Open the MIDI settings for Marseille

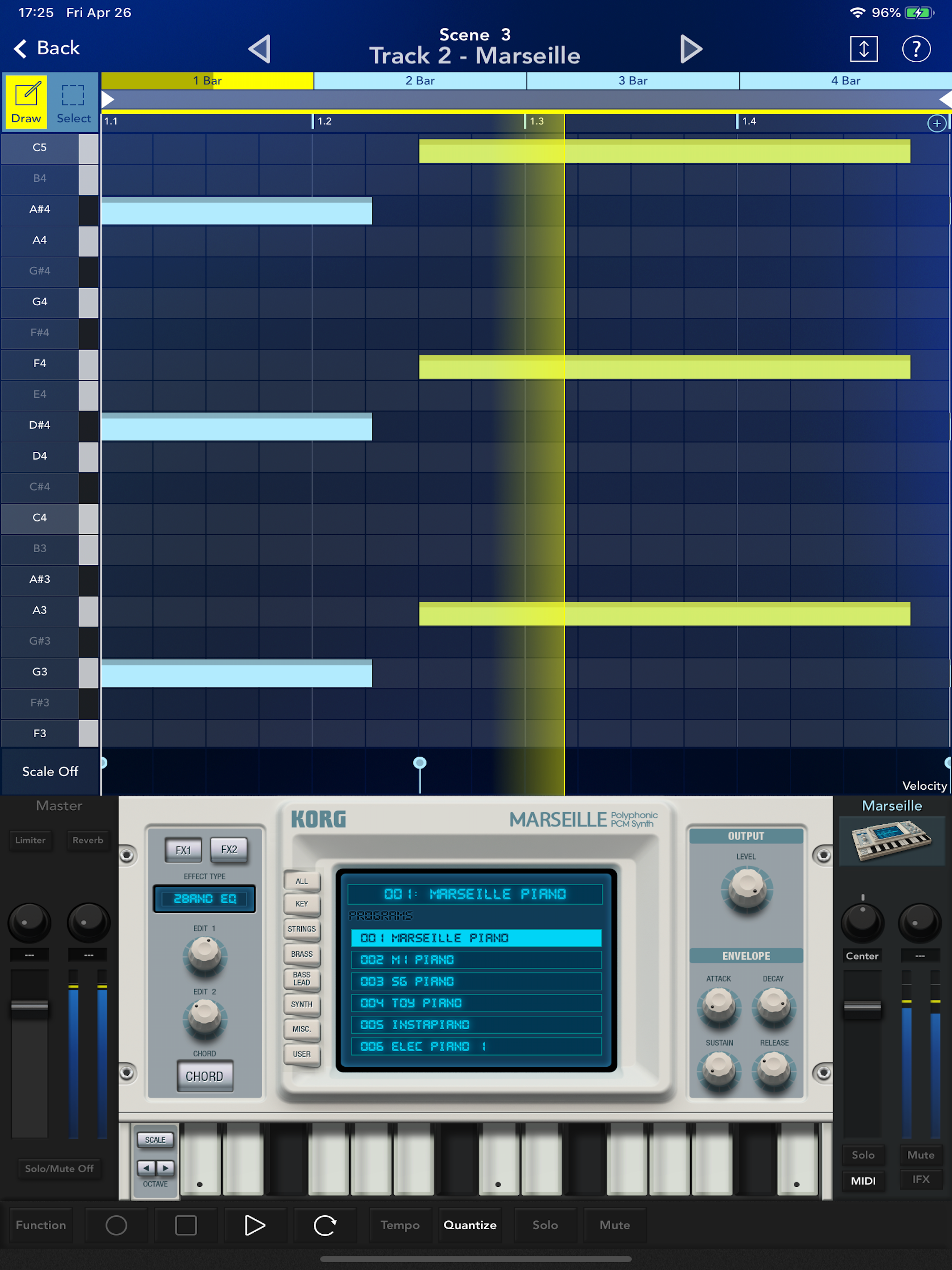pyautogui.click(x=862, y=1181)
